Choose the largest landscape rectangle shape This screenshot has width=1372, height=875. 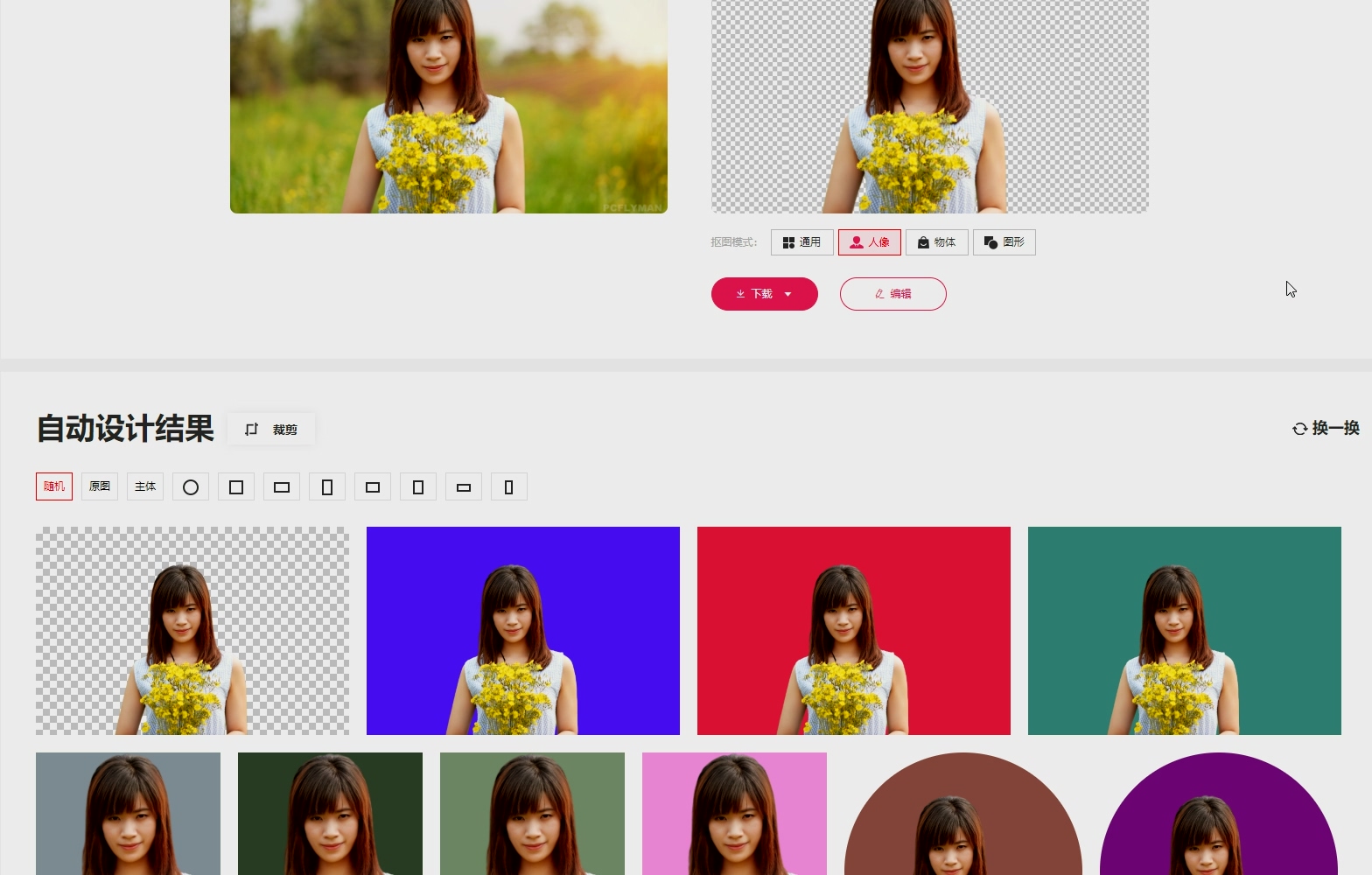pos(282,487)
